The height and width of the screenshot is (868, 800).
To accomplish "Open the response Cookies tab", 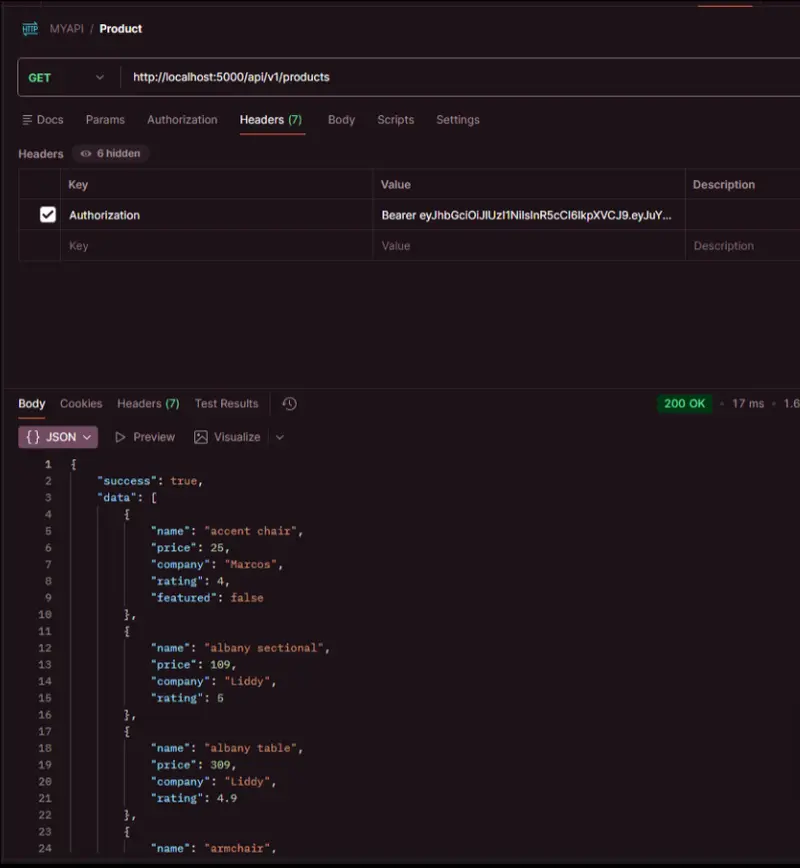I will point(81,404).
